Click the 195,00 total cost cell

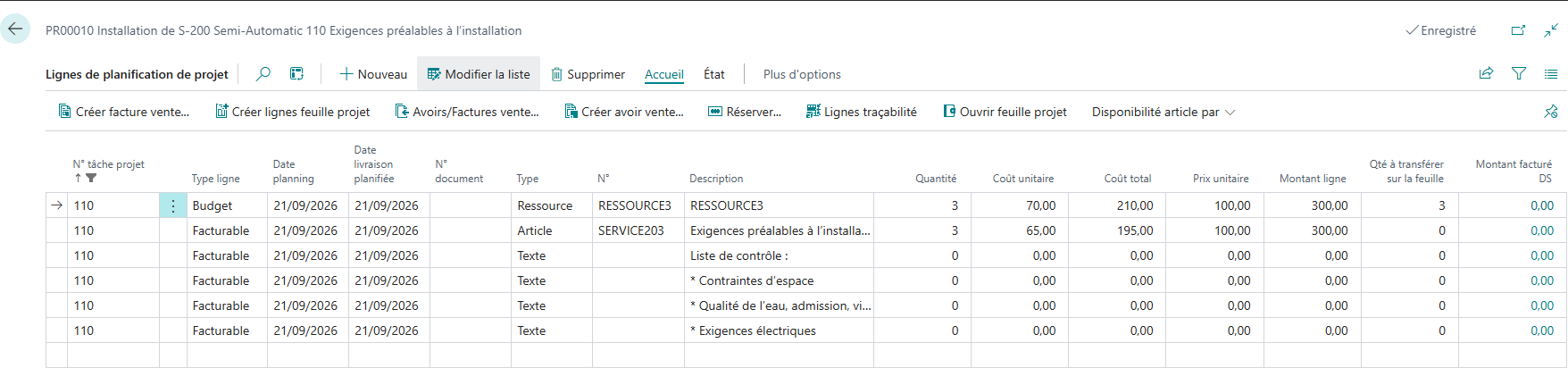pyautogui.click(x=1117, y=230)
